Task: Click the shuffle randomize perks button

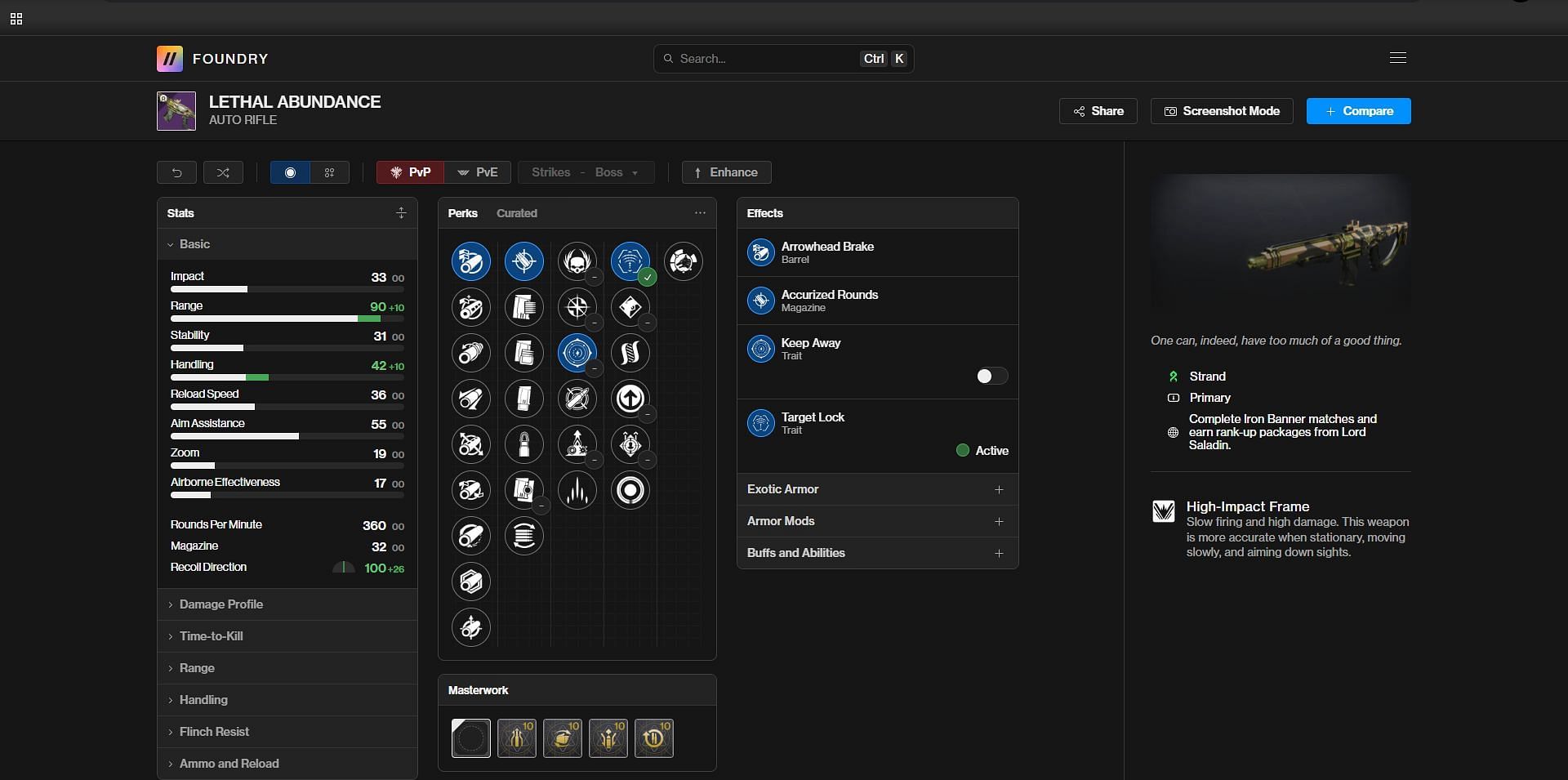Action: pyautogui.click(x=223, y=172)
